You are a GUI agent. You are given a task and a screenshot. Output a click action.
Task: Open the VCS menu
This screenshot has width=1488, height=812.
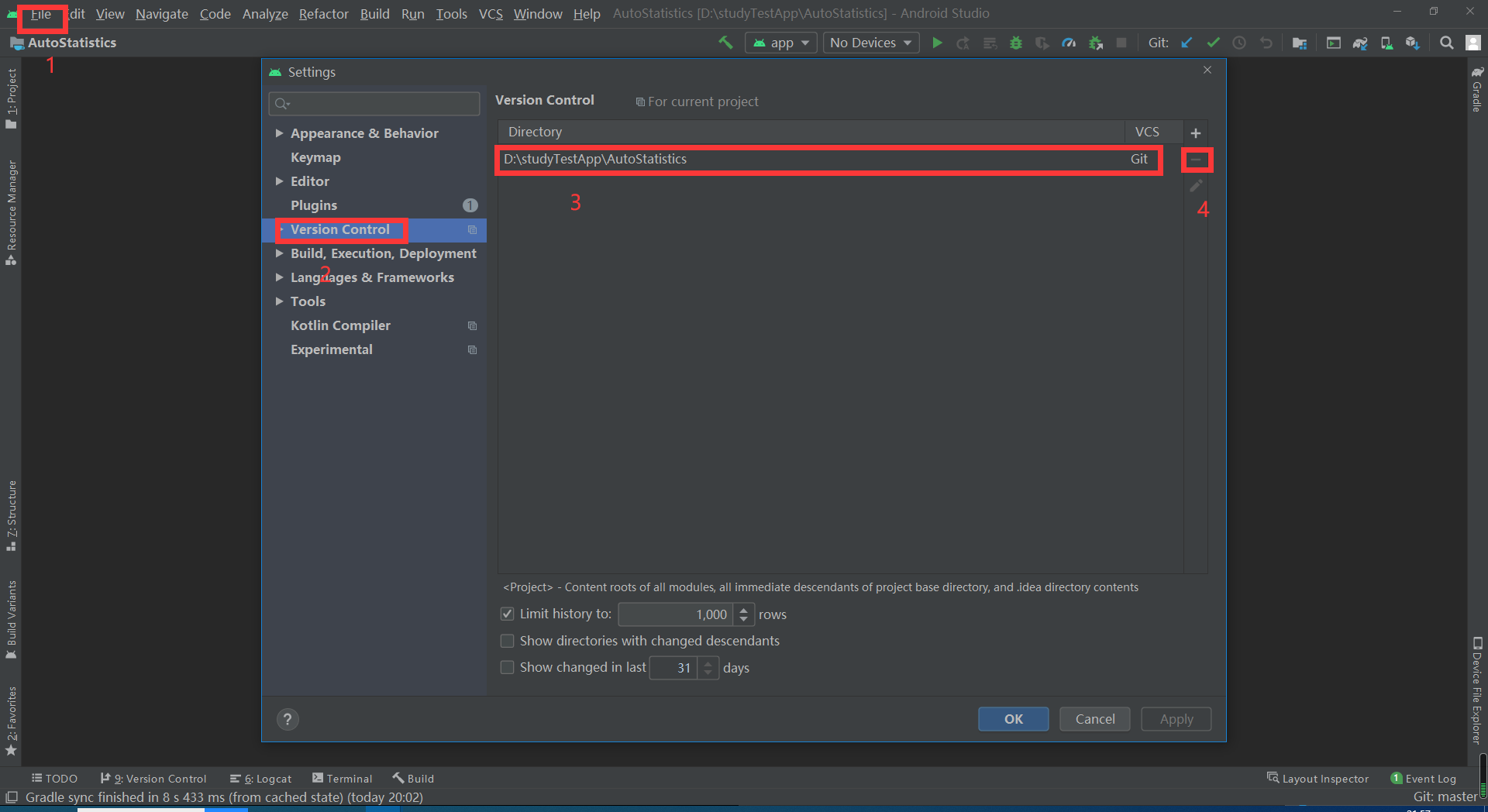pos(491,14)
